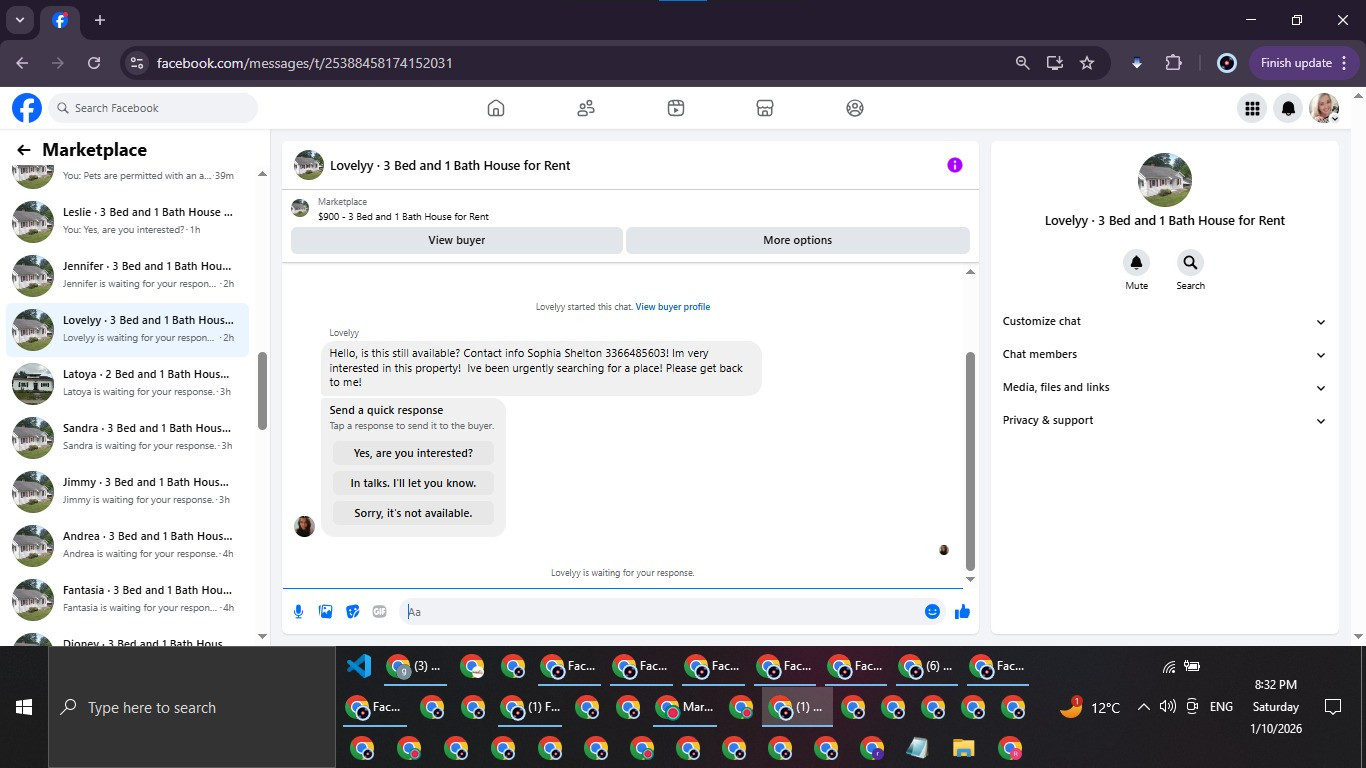
Task: Open Sandra's conversation in the list
Action: (128, 437)
